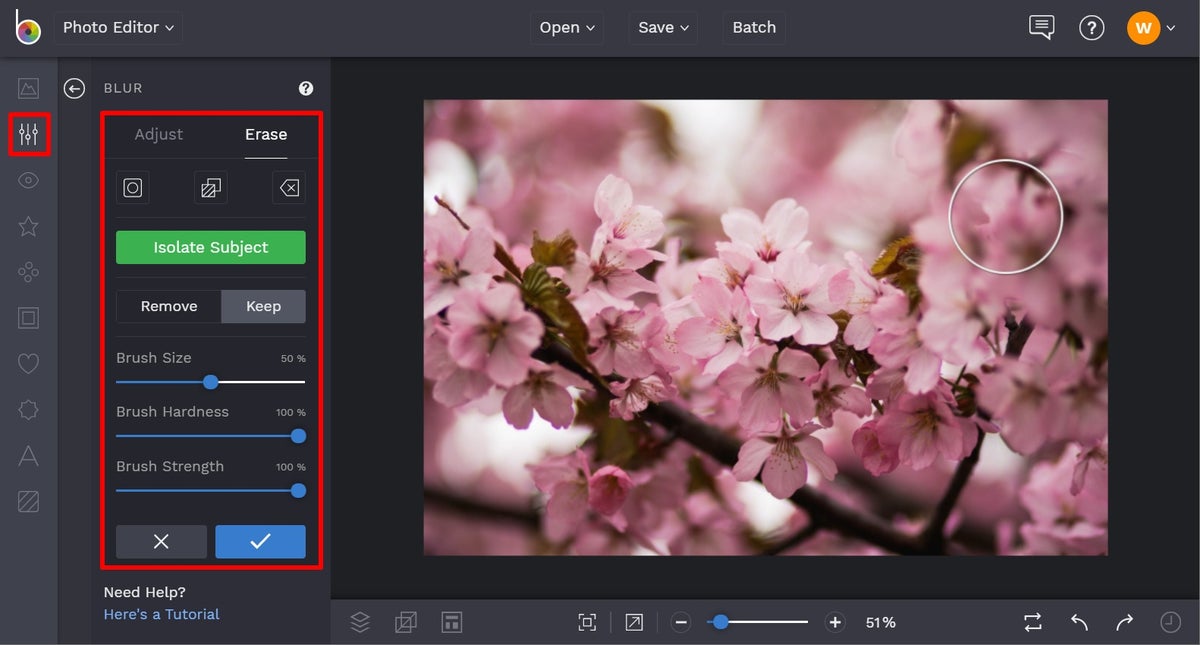This screenshot has height=645, width=1200.
Task: Open the Touch Up eye icon
Action: (28, 180)
